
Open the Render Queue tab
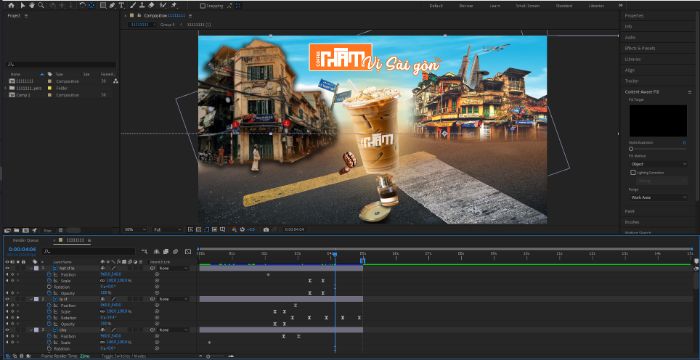click(25, 240)
